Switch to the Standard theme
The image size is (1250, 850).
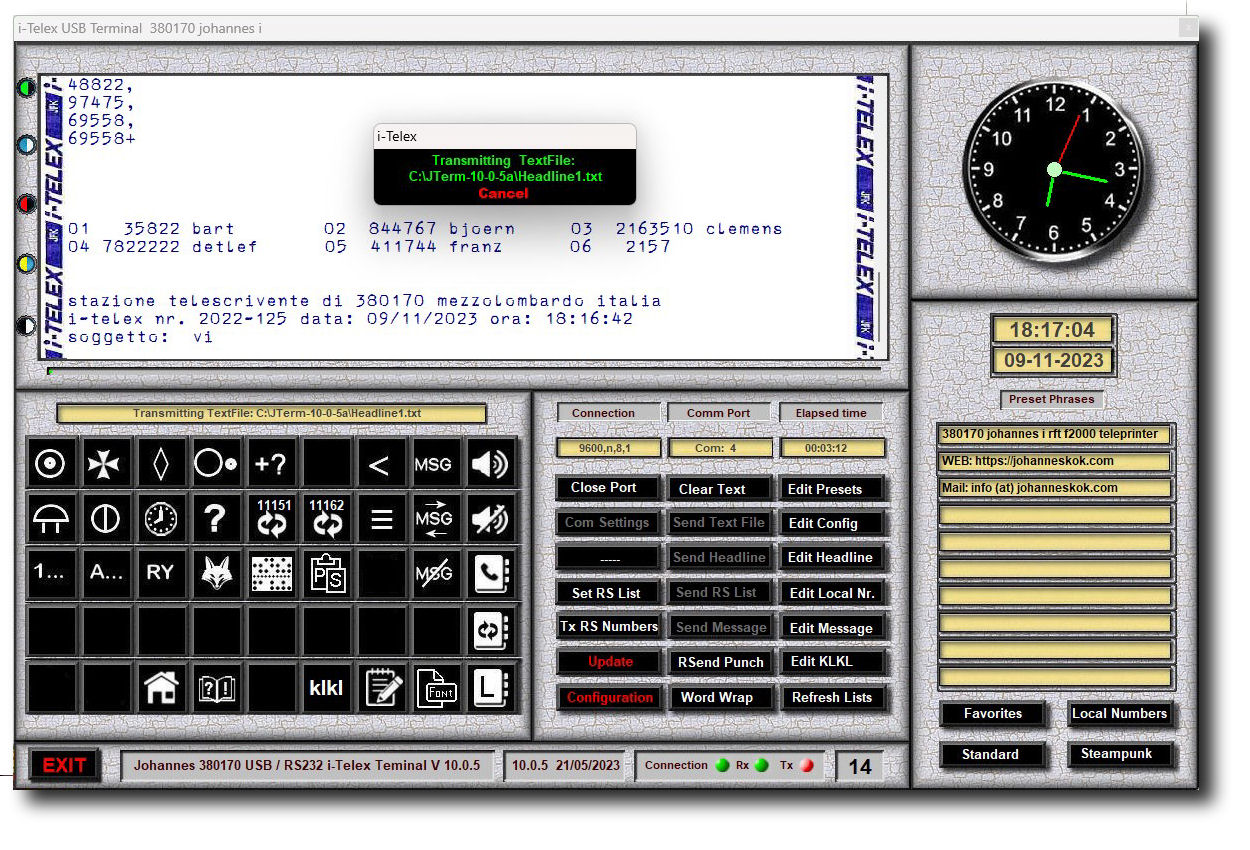[993, 755]
